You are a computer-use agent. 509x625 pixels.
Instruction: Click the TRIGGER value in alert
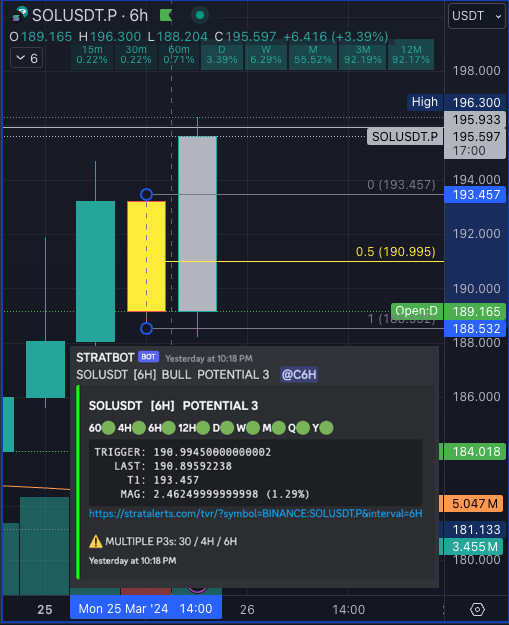click(x=212, y=452)
